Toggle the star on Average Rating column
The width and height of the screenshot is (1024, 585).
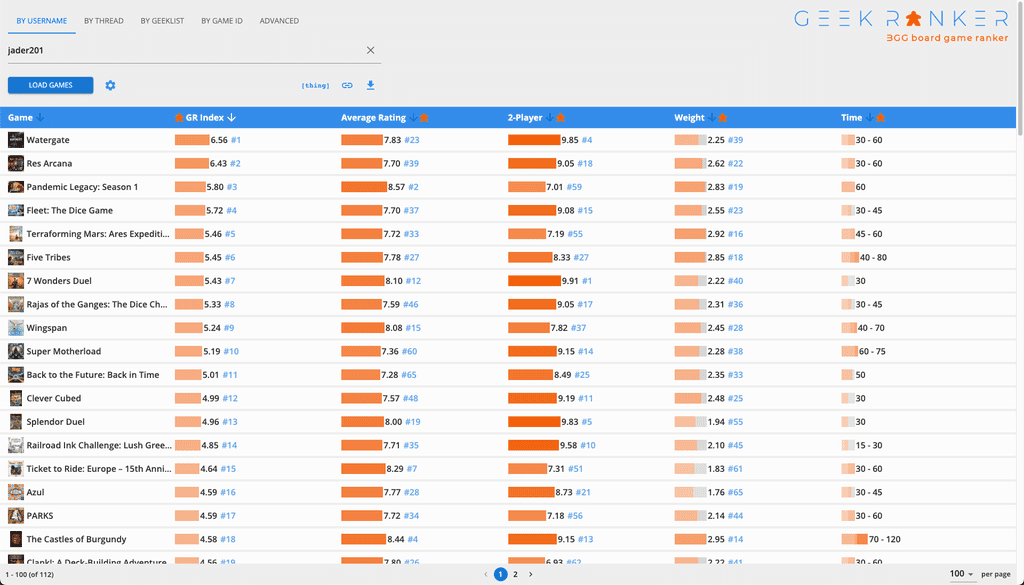click(424, 118)
